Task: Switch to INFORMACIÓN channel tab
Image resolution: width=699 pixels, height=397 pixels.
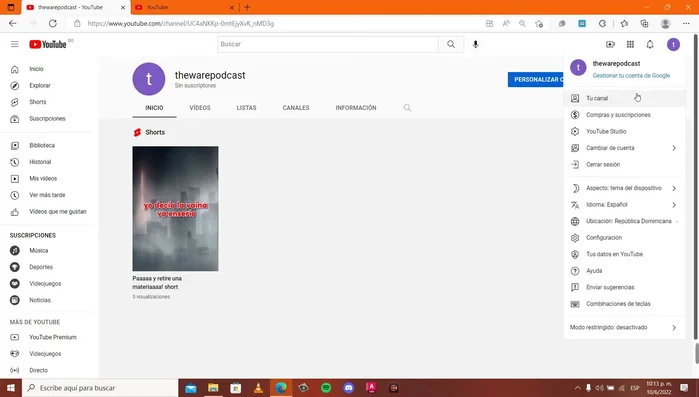Action: (x=356, y=108)
